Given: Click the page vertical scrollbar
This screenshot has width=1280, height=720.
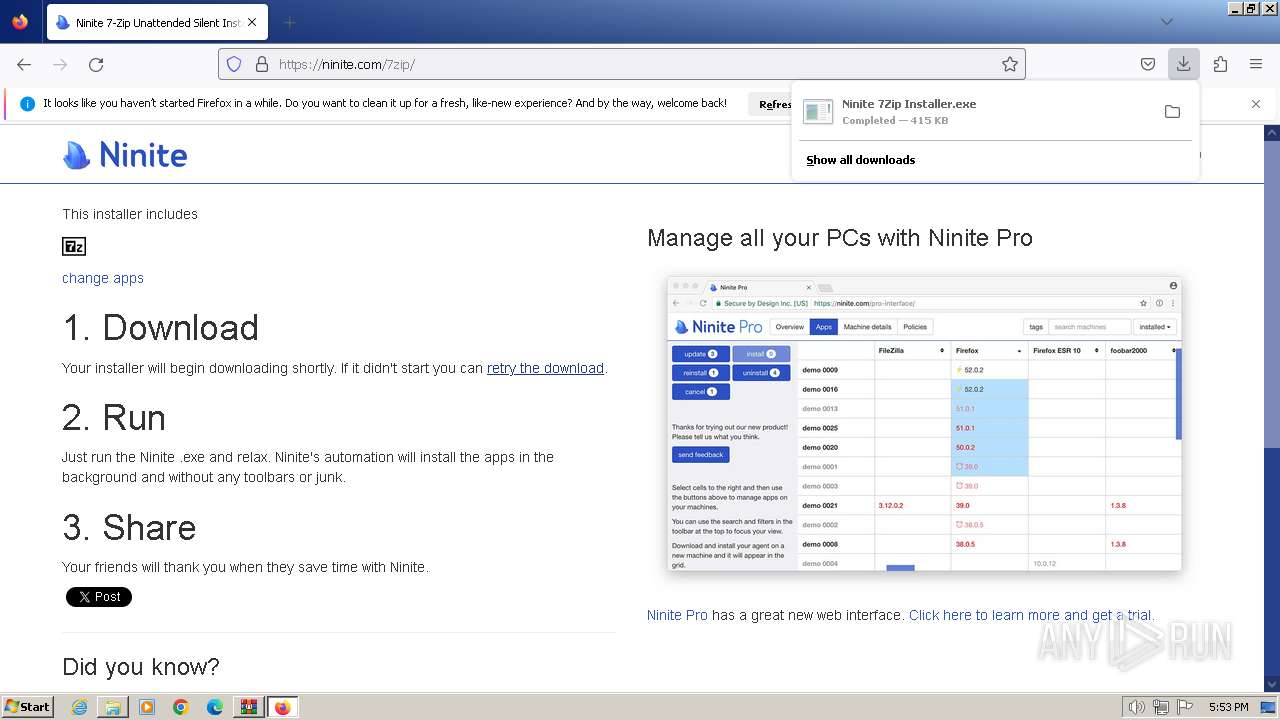Looking at the screenshot, I should [1272, 407].
